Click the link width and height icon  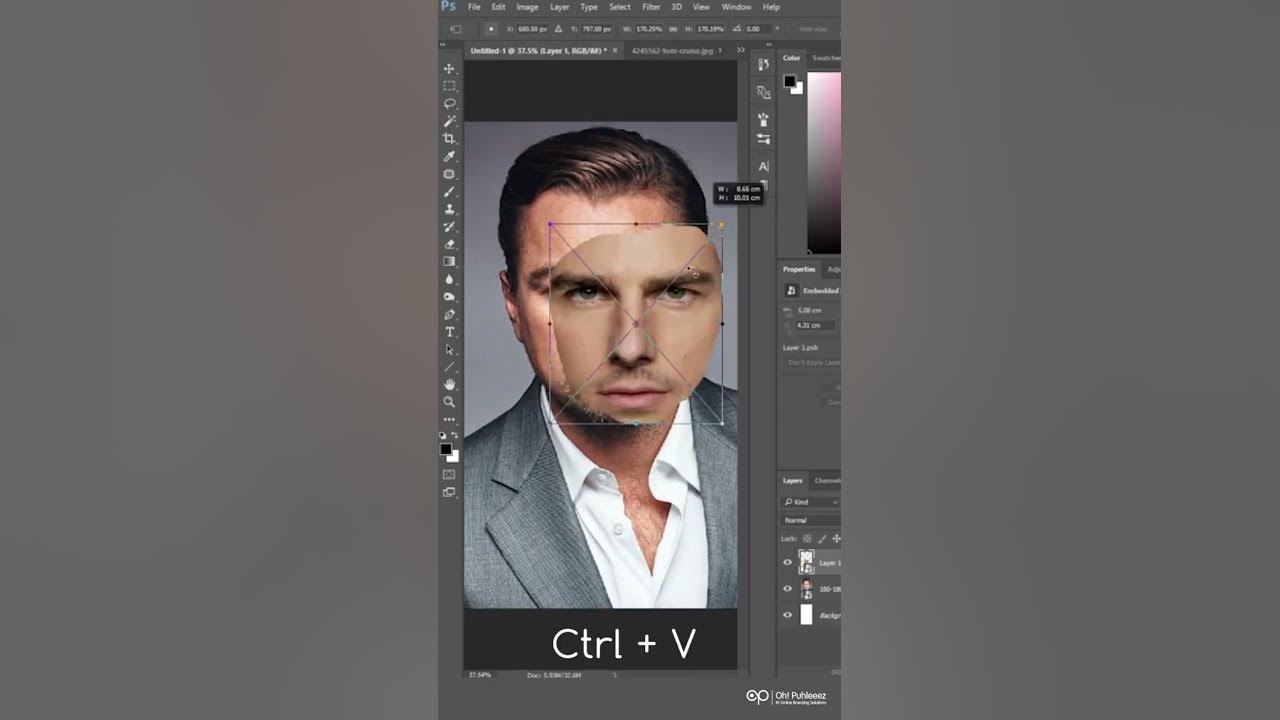673,29
